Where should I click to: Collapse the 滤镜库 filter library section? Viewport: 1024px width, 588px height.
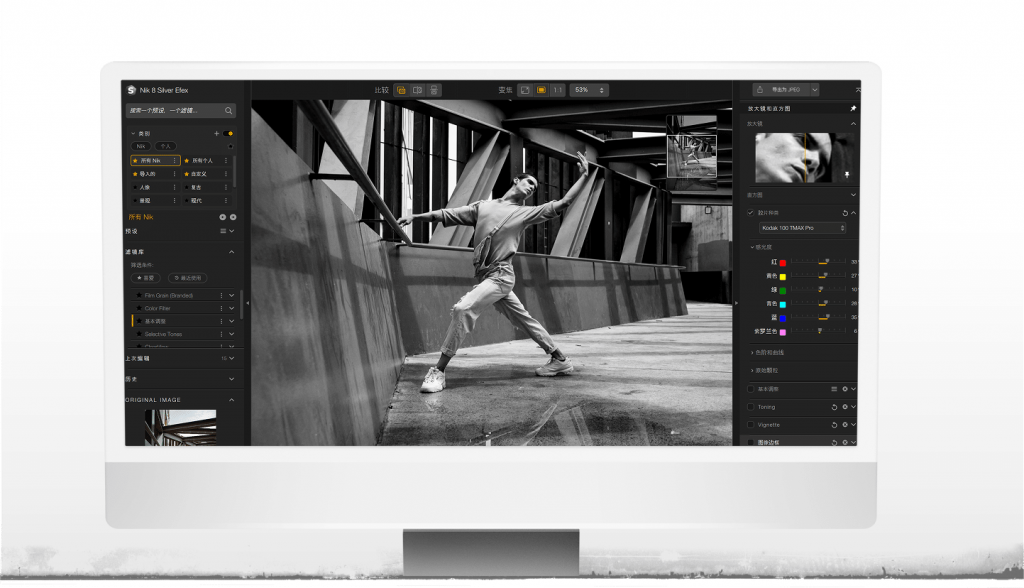[231, 252]
